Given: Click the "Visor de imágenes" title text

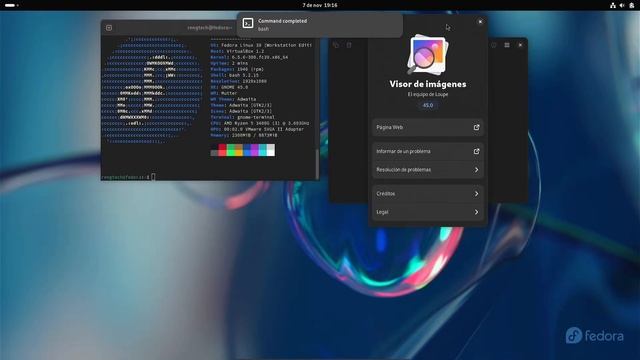Looking at the screenshot, I should point(428,84).
